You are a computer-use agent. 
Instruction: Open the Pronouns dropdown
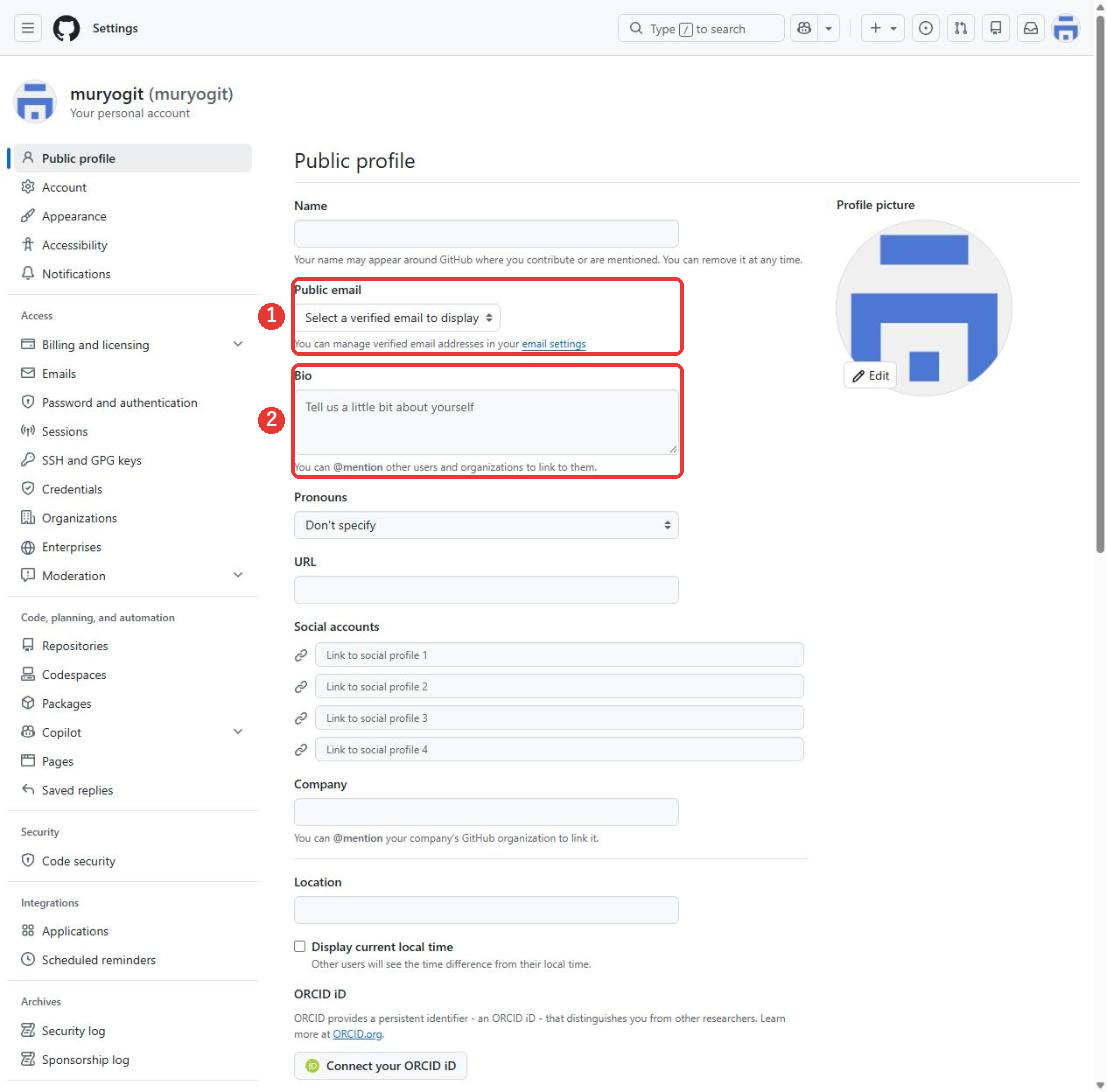[486, 525]
